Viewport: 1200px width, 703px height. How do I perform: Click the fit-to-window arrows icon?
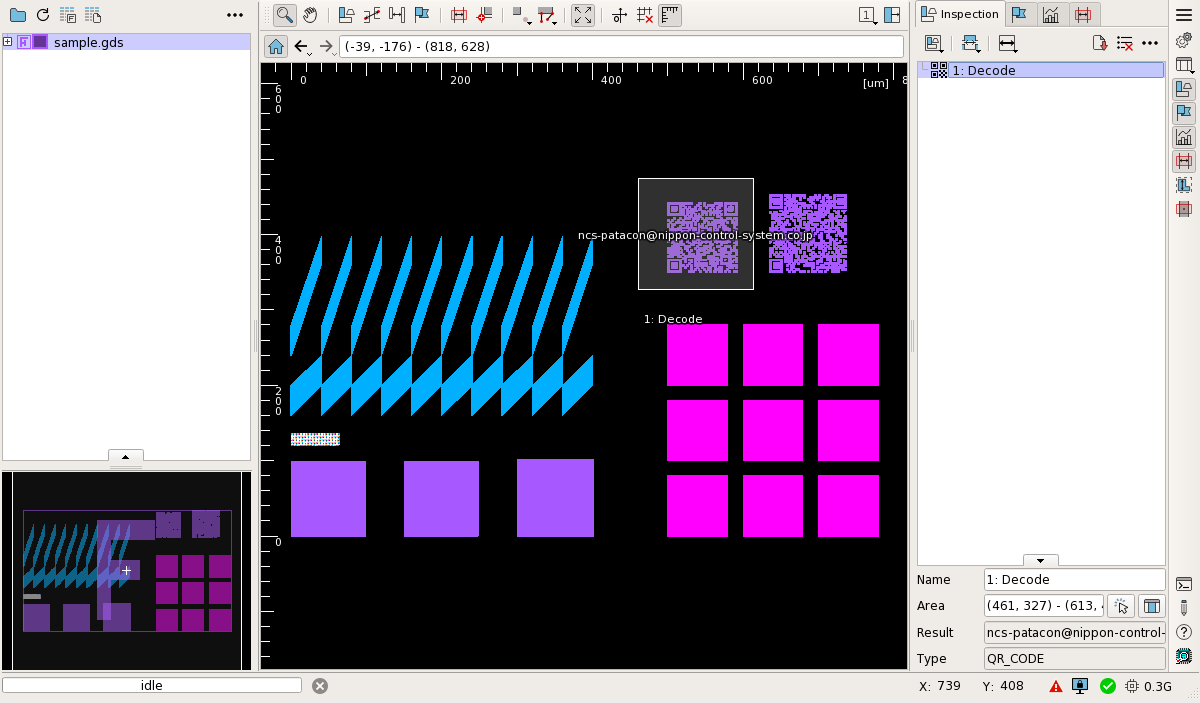[x=583, y=15]
